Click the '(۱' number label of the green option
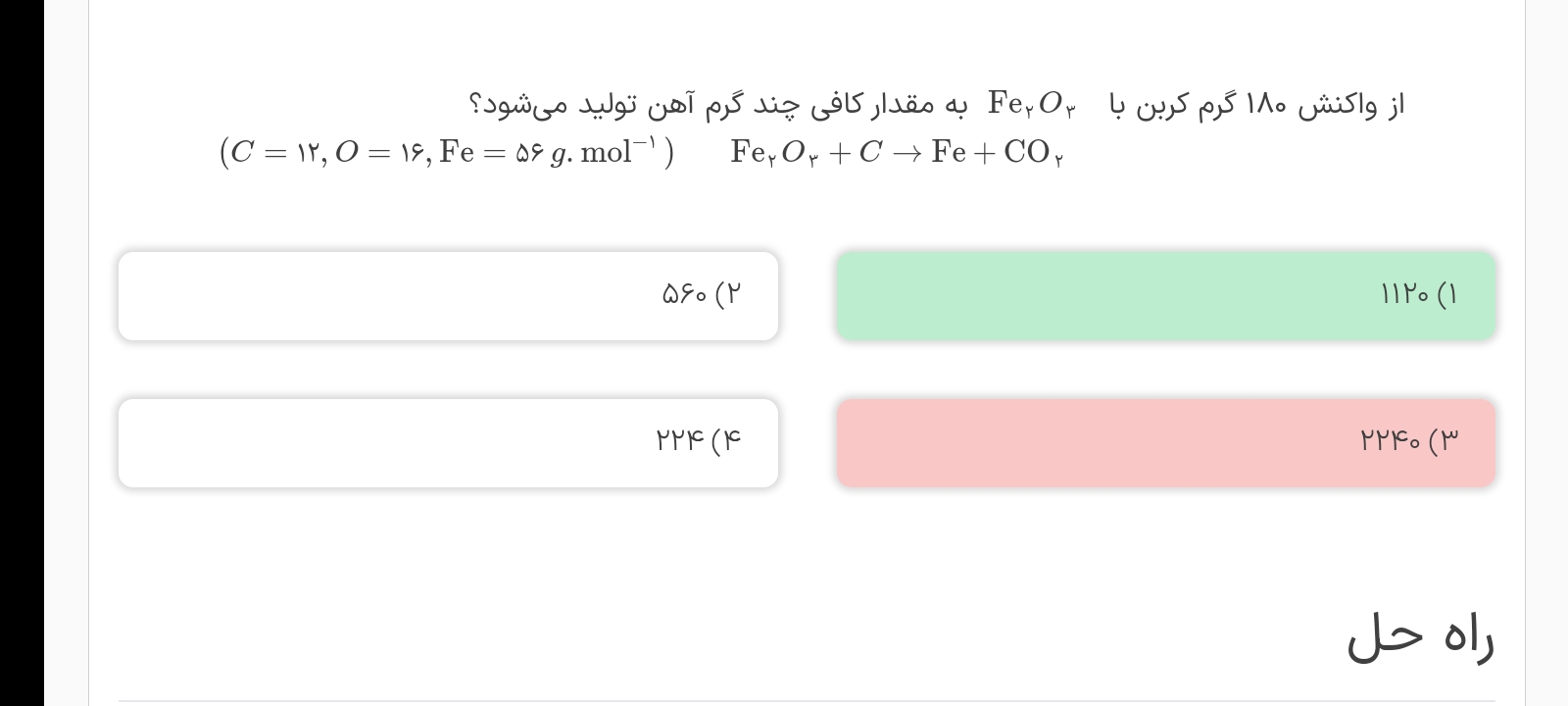Viewport: 1568px width, 706px height. (1446, 294)
